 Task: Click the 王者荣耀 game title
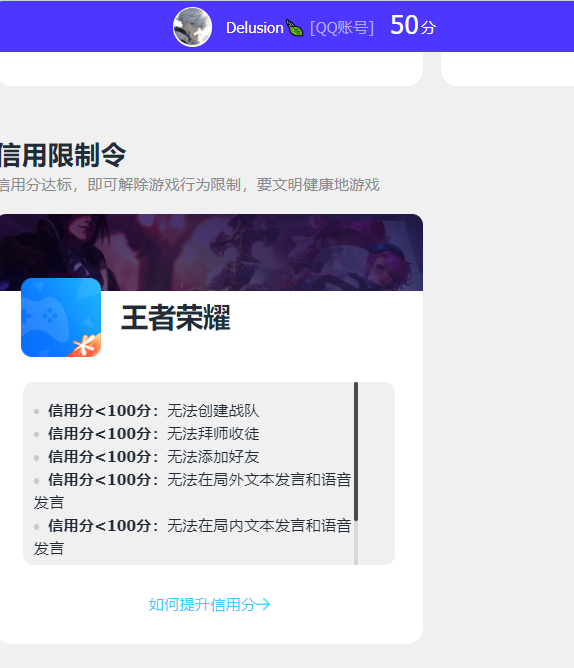176,318
